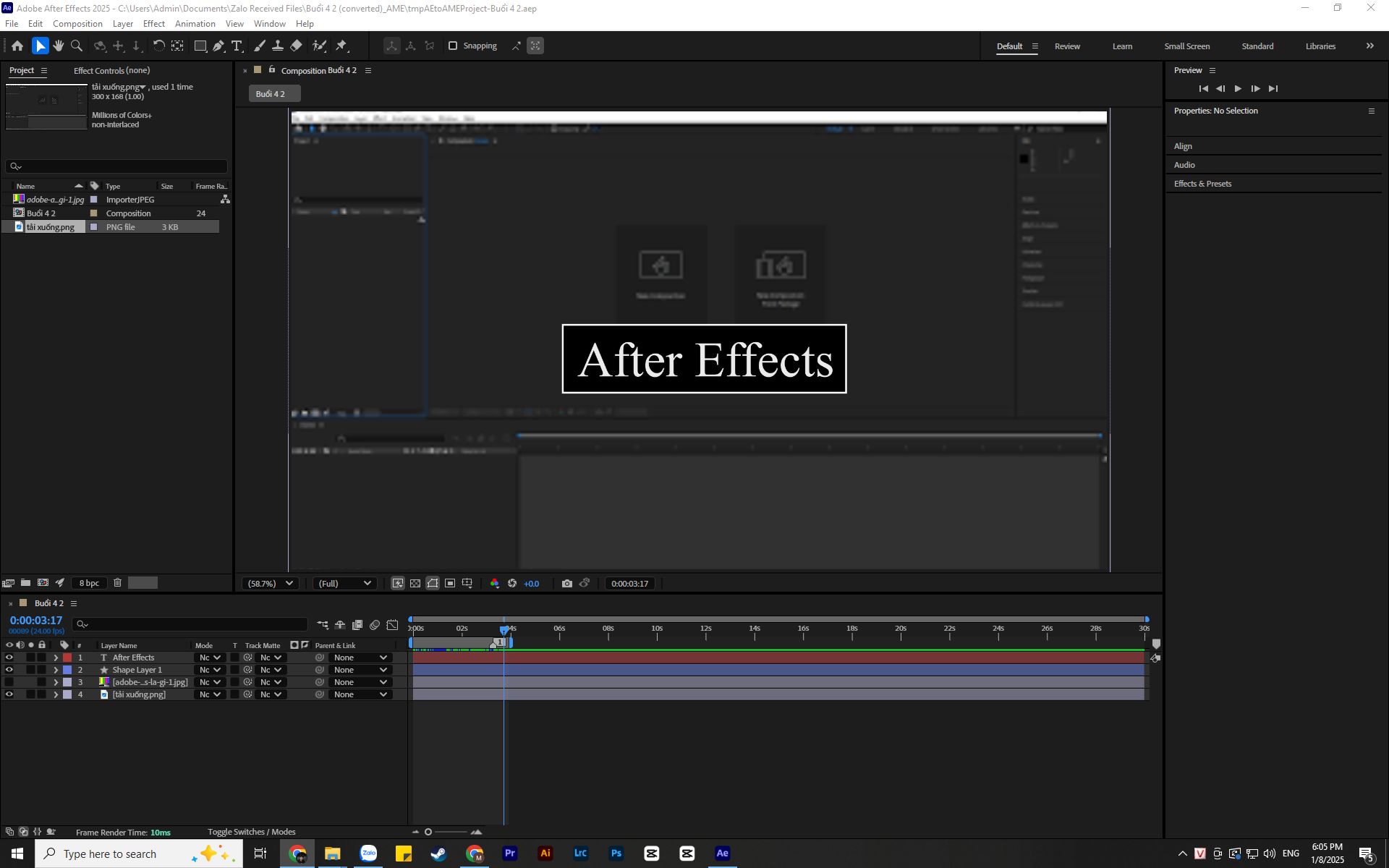Screen dimensions: 1389x868
Task: Click the Home icon in toolbar
Action: point(17,46)
